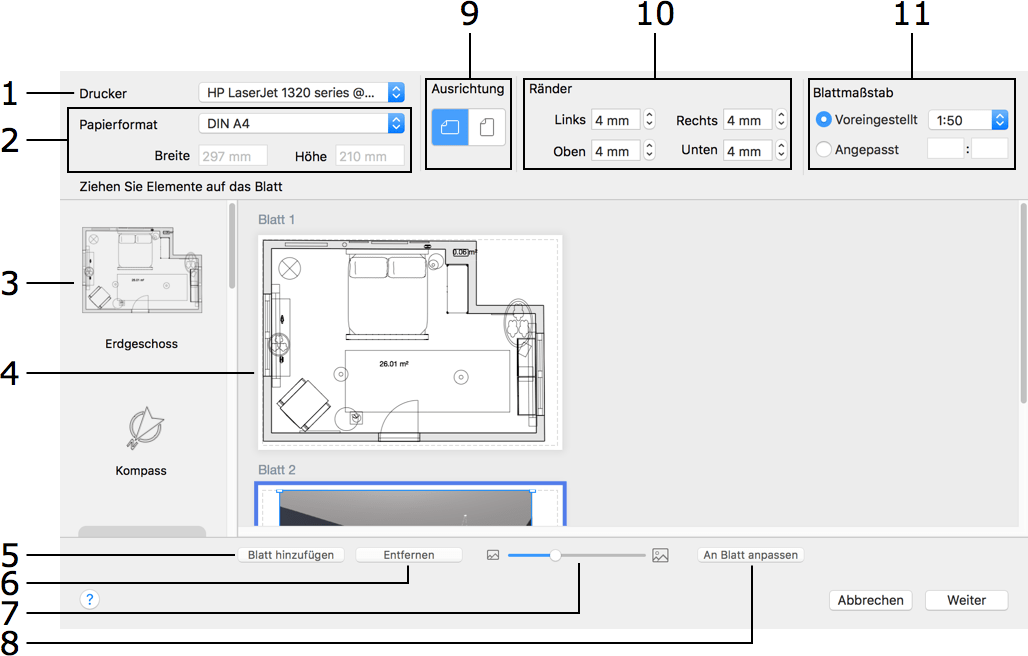Click the first Angepasst custom scale field

[x=945, y=149]
